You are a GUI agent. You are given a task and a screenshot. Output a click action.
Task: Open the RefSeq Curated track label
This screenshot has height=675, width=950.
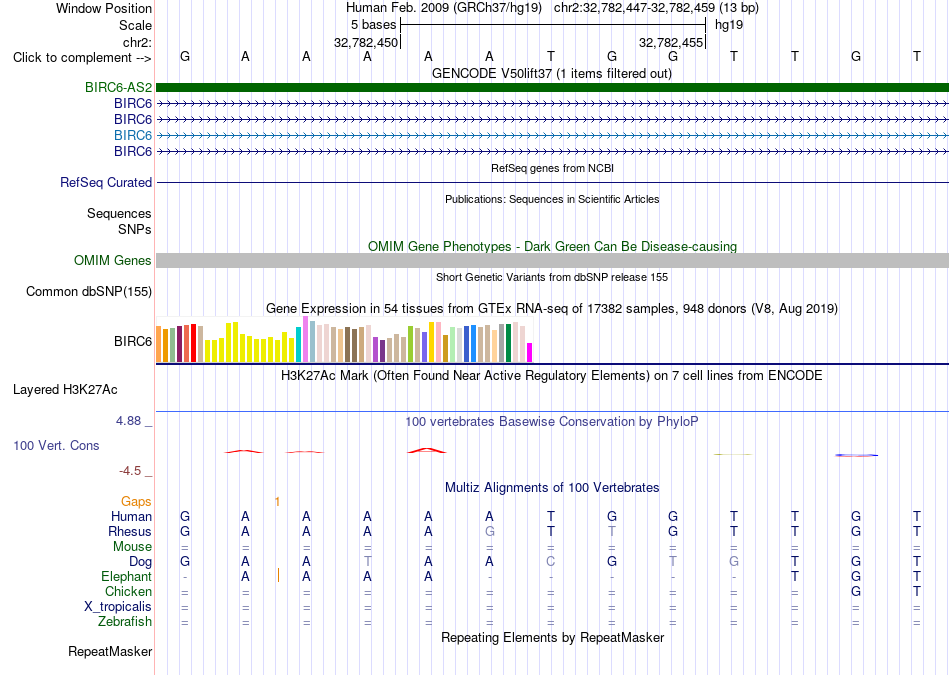[x=106, y=182]
